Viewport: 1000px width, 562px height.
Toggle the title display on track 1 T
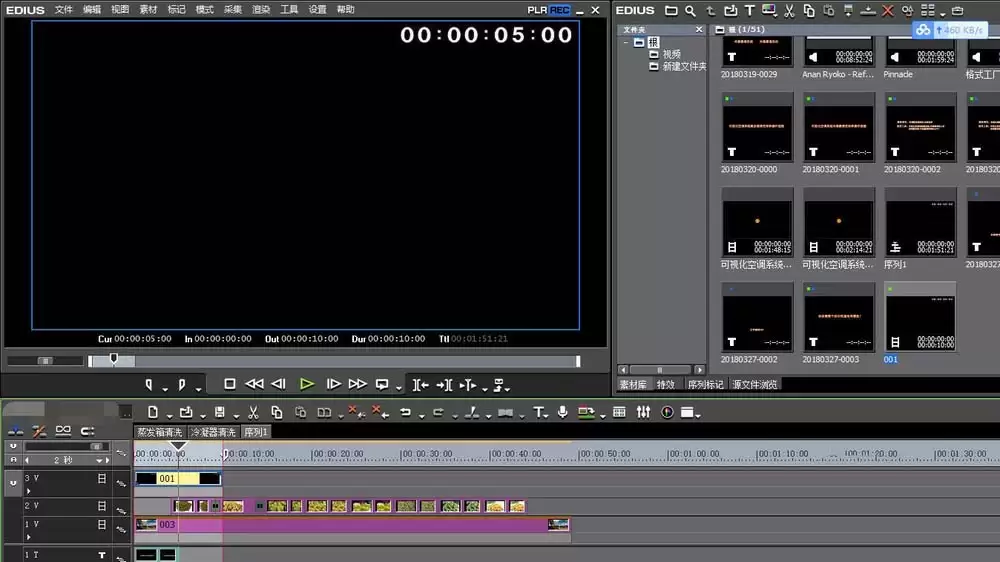[x=102, y=555]
